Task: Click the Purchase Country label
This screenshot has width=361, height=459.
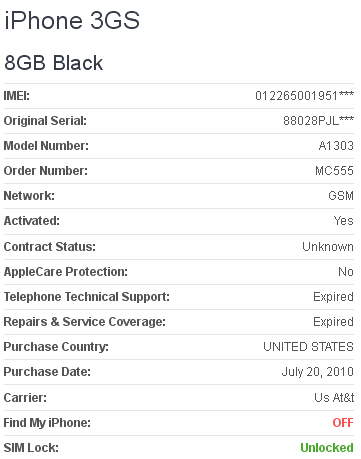Action: [x=56, y=347]
